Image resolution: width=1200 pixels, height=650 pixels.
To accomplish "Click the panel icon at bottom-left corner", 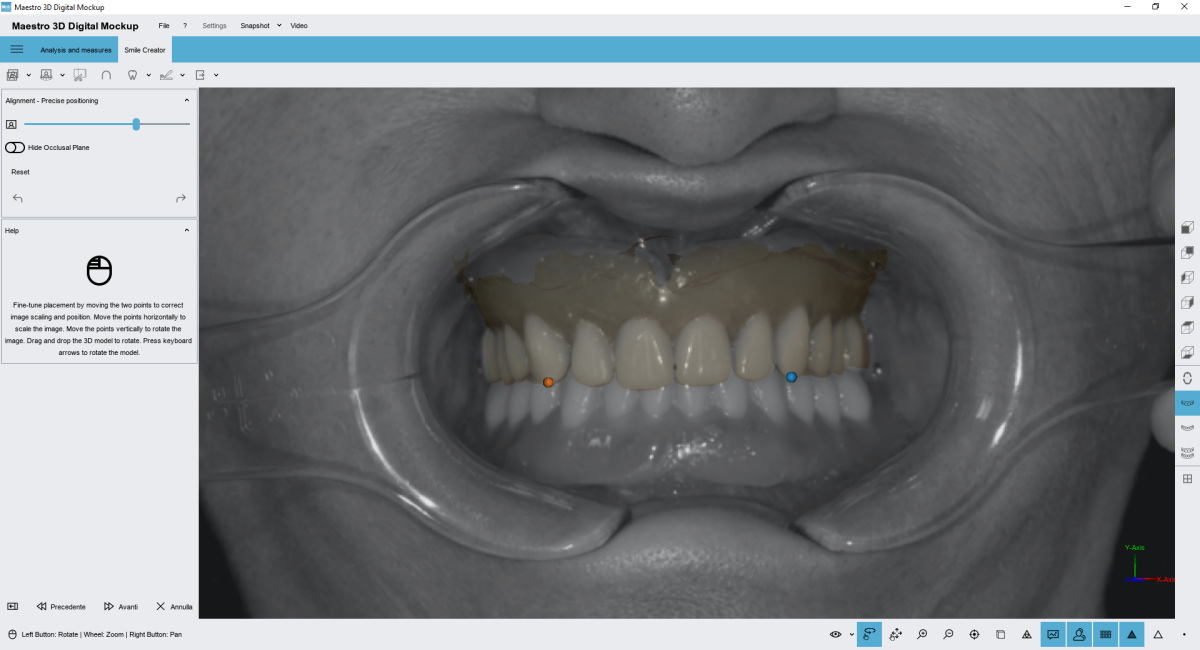I will [13, 606].
